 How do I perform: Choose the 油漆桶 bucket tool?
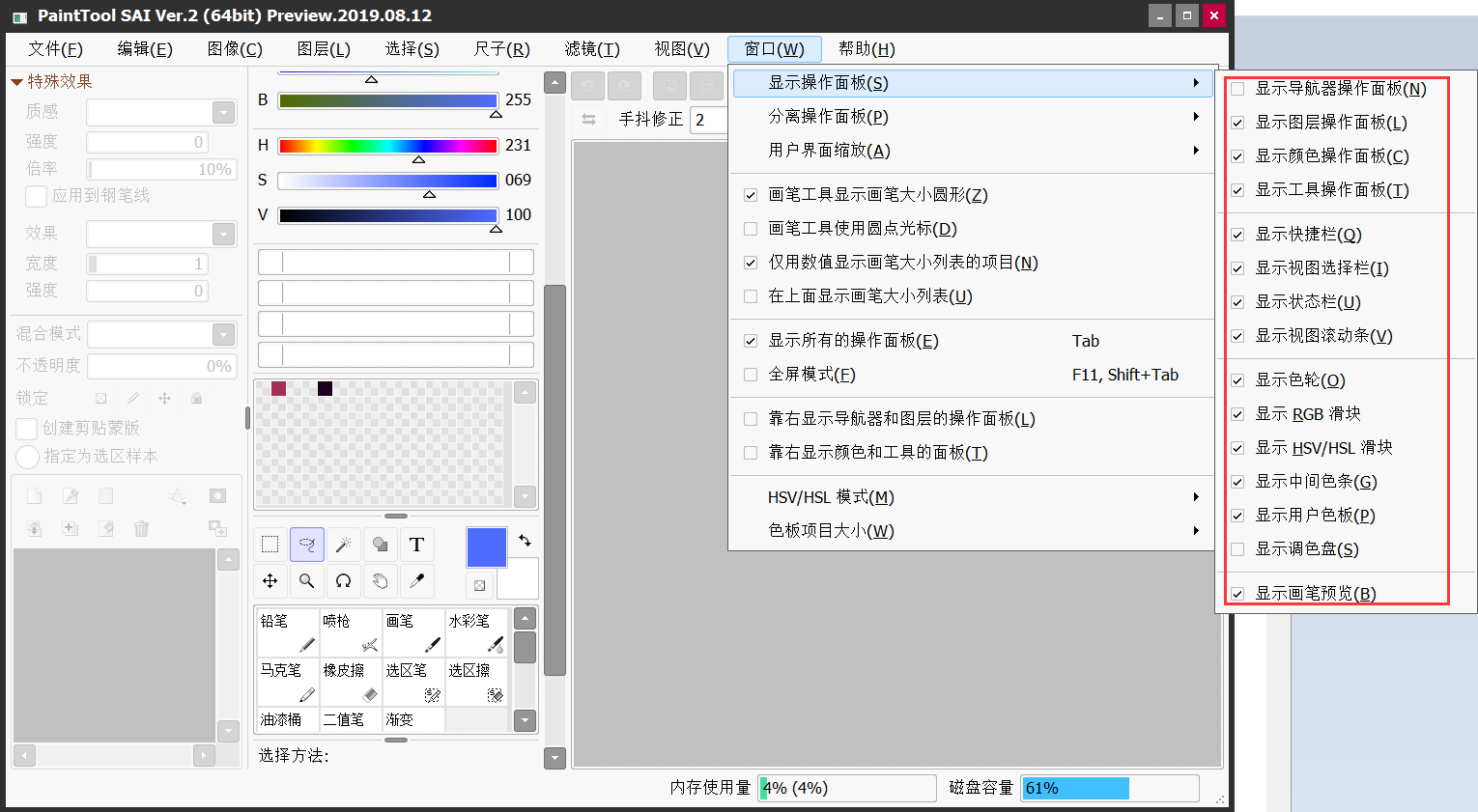pos(287,719)
